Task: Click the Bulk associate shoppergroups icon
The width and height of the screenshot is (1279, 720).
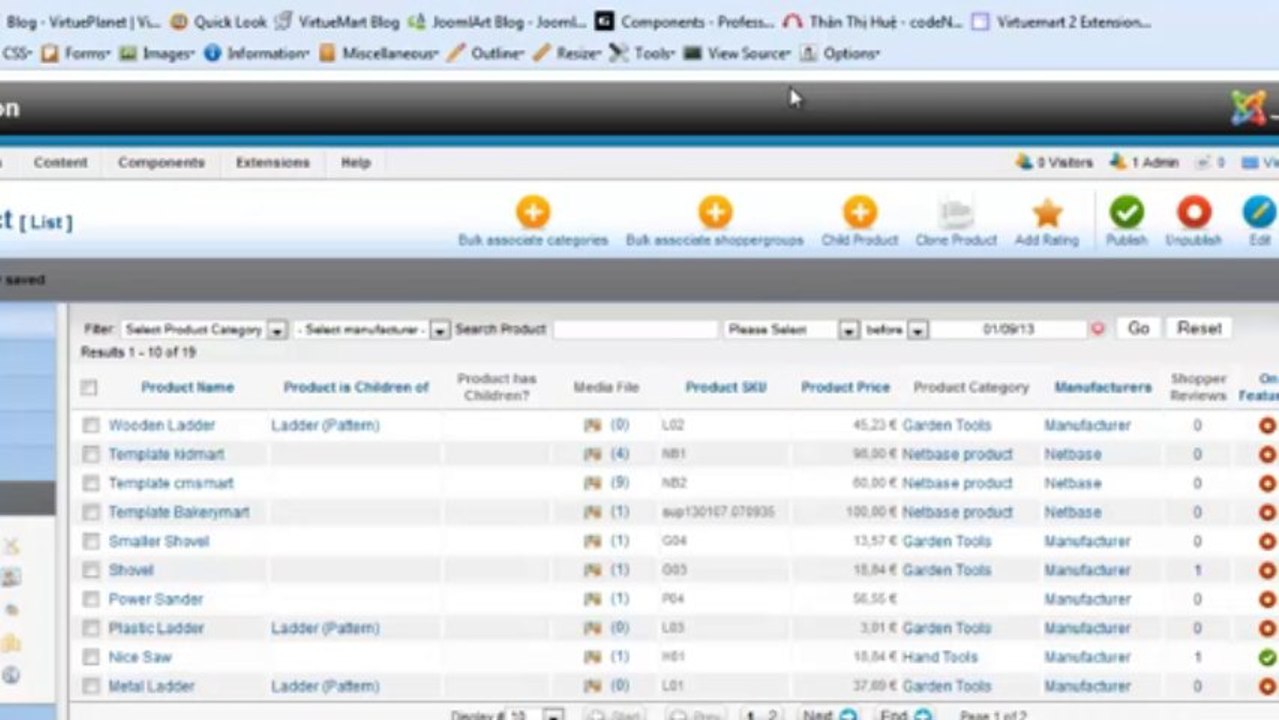Action: pyautogui.click(x=715, y=212)
